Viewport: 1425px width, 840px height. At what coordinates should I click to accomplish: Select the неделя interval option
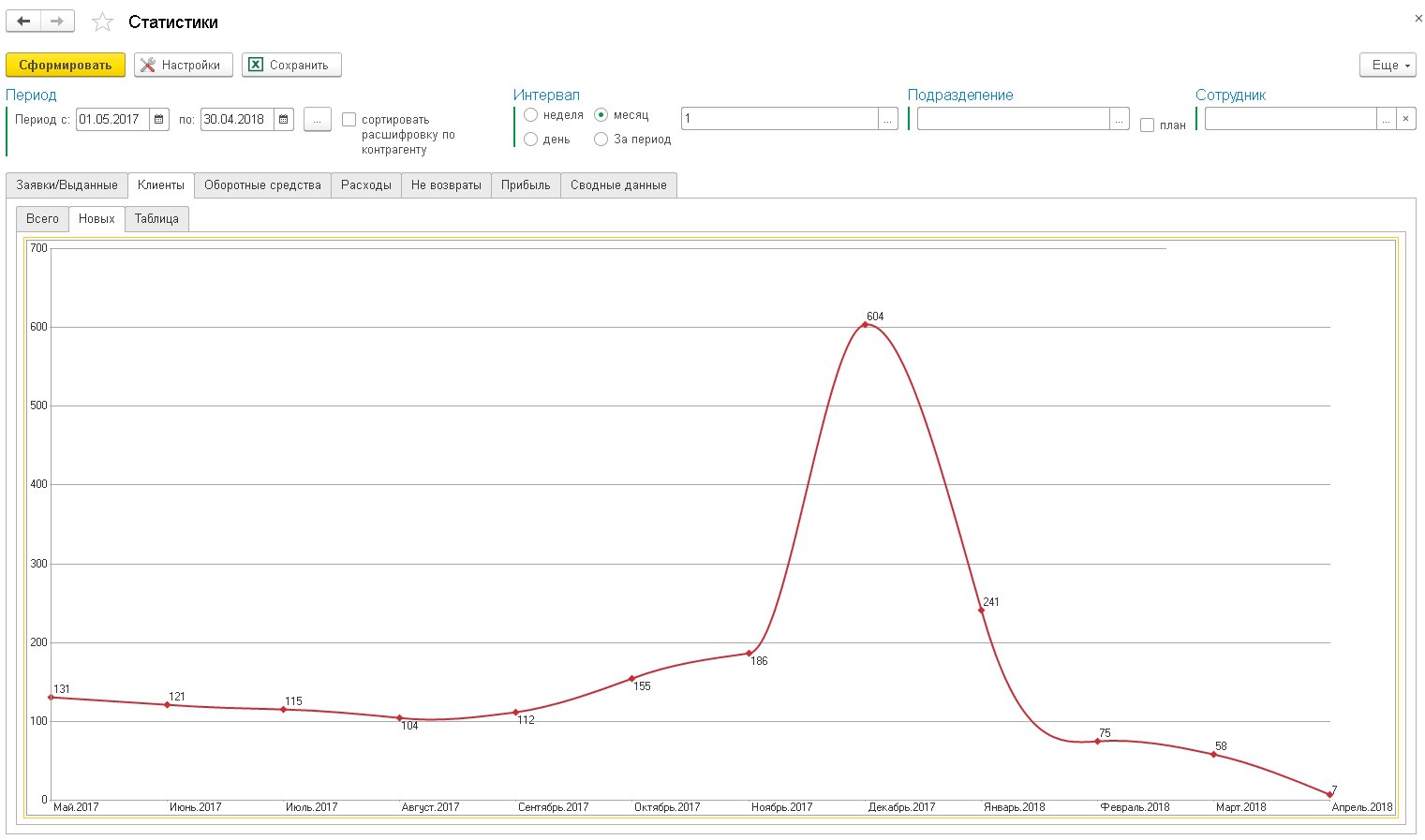pos(531,115)
